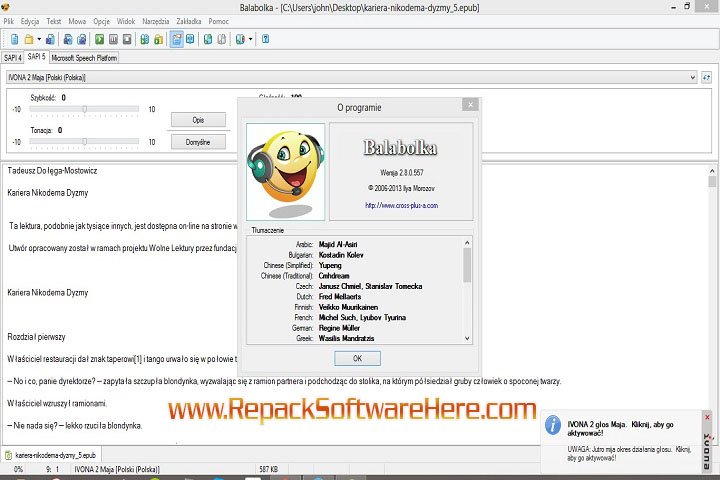Click the Szybkość speed slider
Viewport: 720px width, 480px height.
coord(84,109)
